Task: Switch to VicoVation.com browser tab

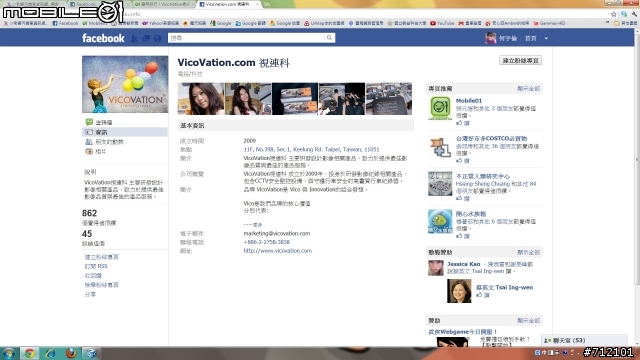Action: point(229,4)
